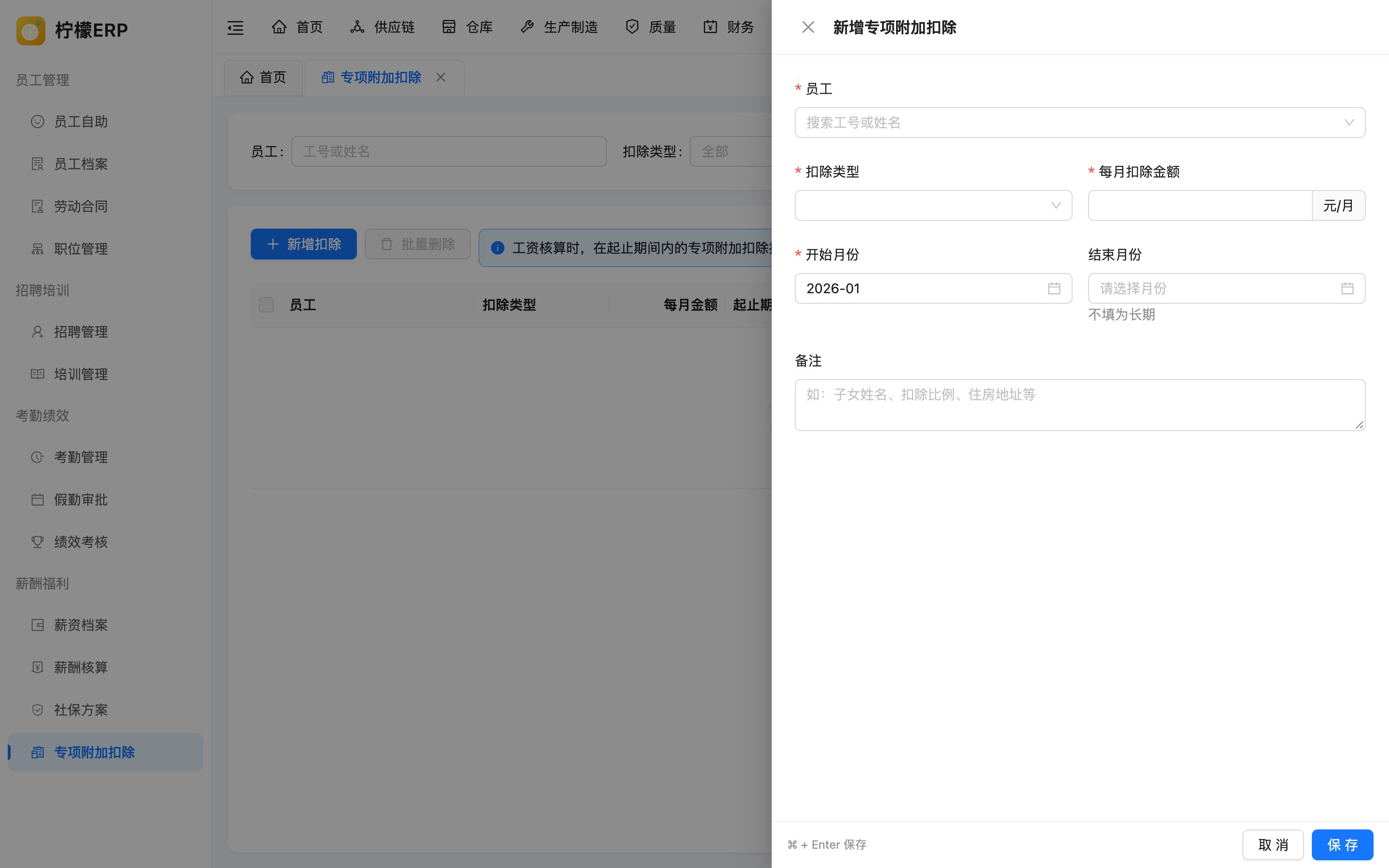
Task: Click the 柠檬ERP lemon logo
Action: tap(31, 30)
